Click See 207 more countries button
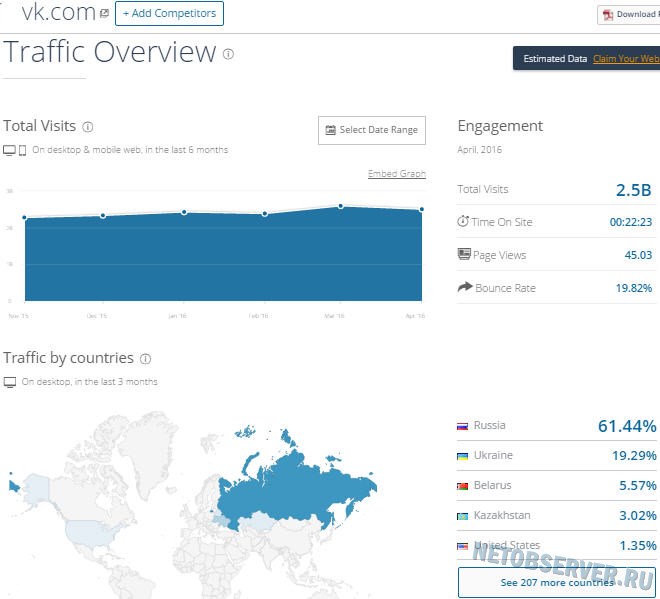The width and height of the screenshot is (660, 599). [556, 583]
